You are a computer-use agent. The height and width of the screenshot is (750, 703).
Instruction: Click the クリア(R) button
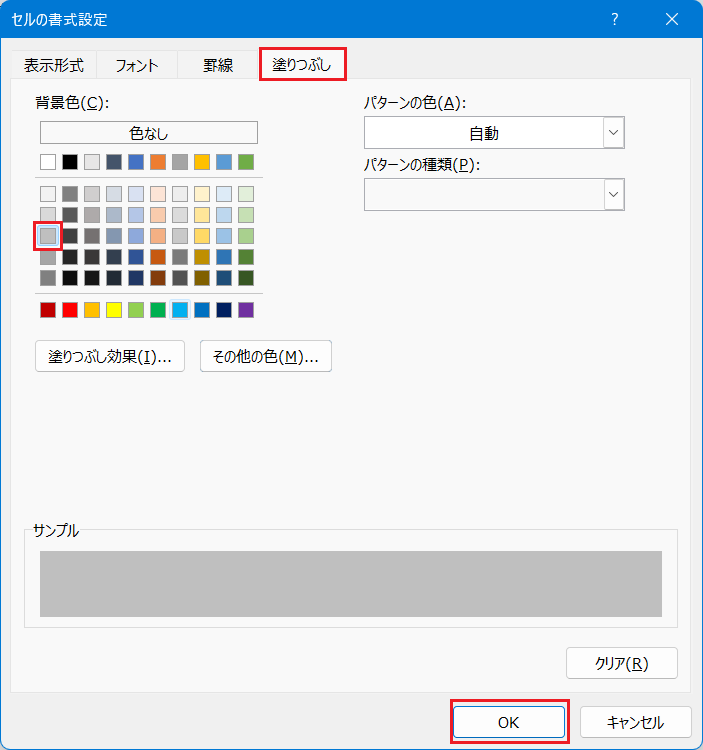622,663
